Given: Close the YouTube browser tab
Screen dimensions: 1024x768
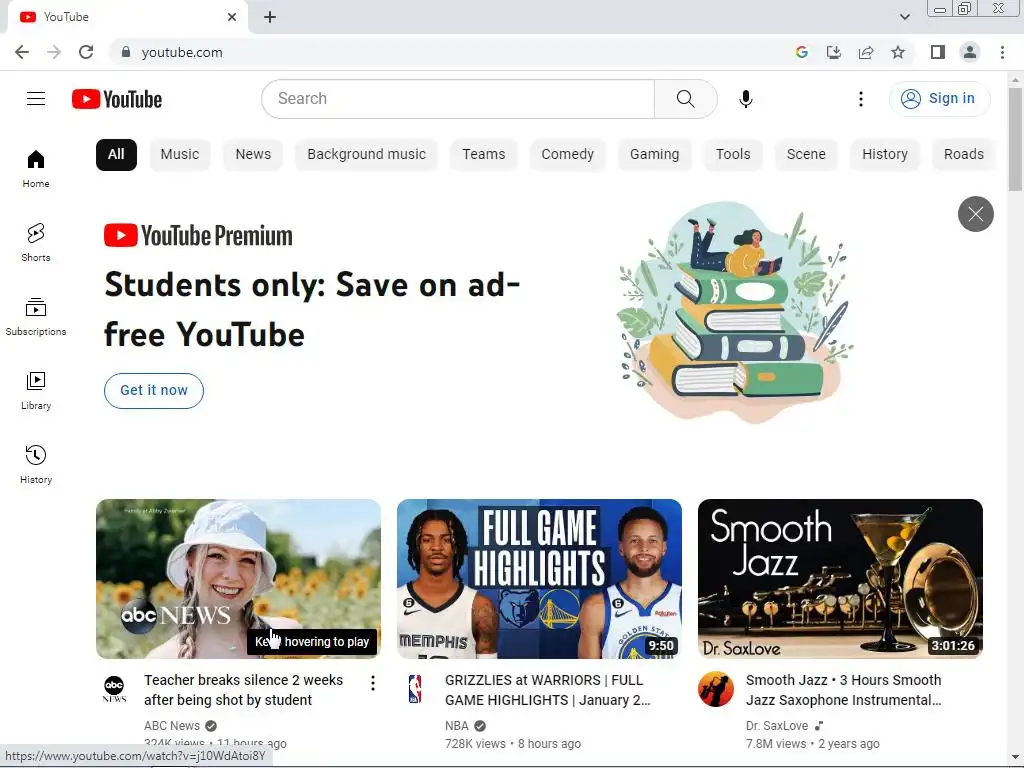Looking at the screenshot, I should pyautogui.click(x=232, y=17).
